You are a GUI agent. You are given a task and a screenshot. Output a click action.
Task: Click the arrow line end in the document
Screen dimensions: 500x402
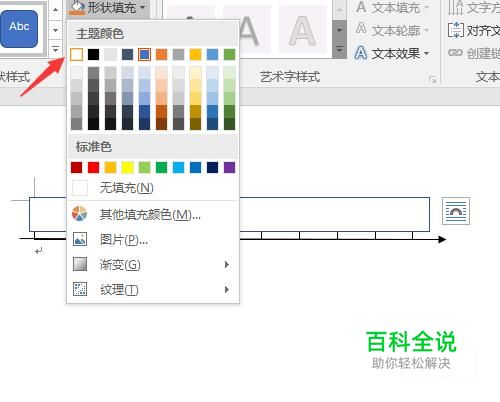pos(442,239)
